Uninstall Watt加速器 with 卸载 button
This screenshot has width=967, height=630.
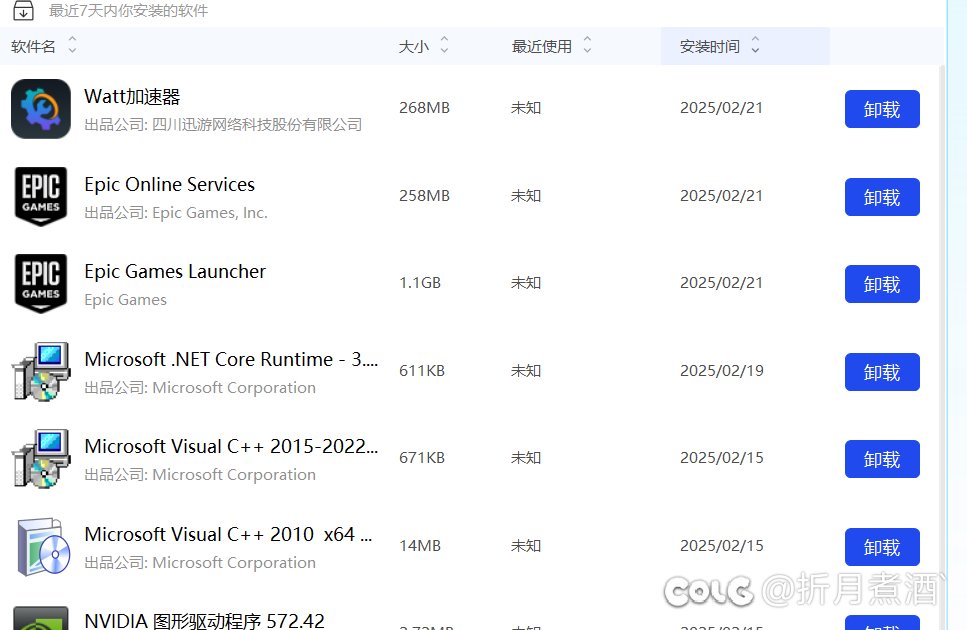pyautogui.click(x=882, y=109)
